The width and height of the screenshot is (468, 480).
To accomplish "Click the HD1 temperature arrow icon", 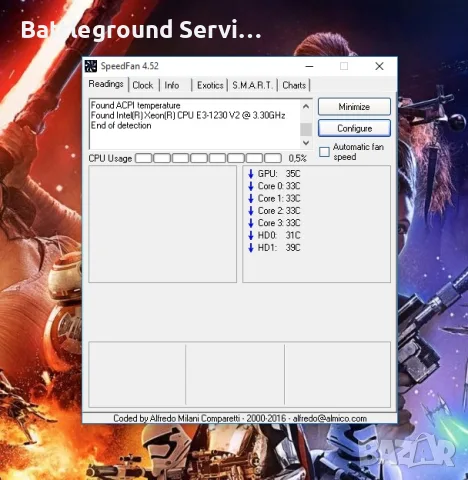I will [251, 248].
